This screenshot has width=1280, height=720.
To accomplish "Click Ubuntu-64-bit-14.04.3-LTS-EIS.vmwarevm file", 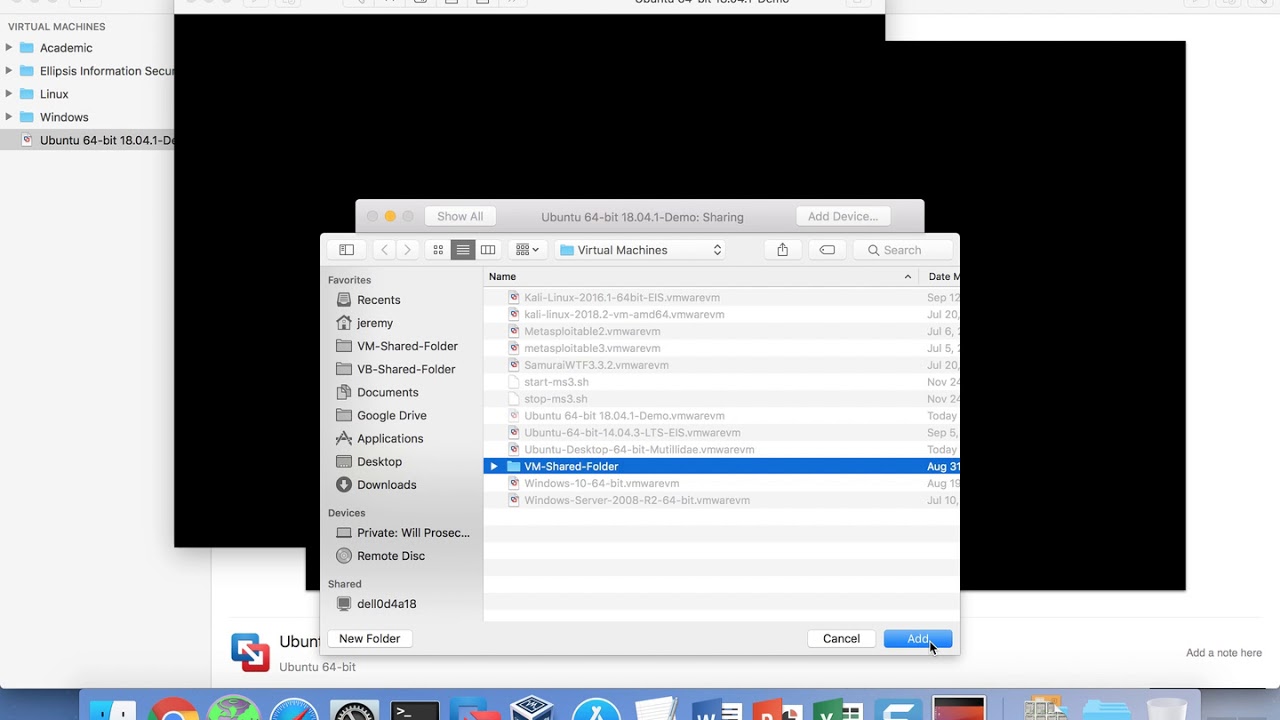I will pos(632,433).
